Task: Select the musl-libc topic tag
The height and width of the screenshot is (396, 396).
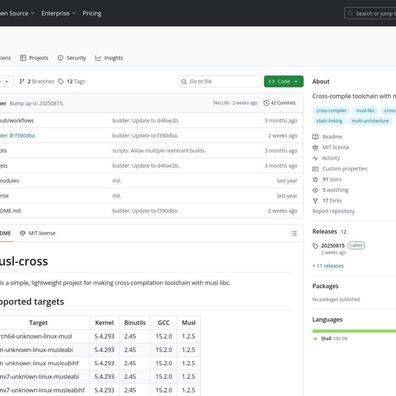Action: [x=365, y=111]
